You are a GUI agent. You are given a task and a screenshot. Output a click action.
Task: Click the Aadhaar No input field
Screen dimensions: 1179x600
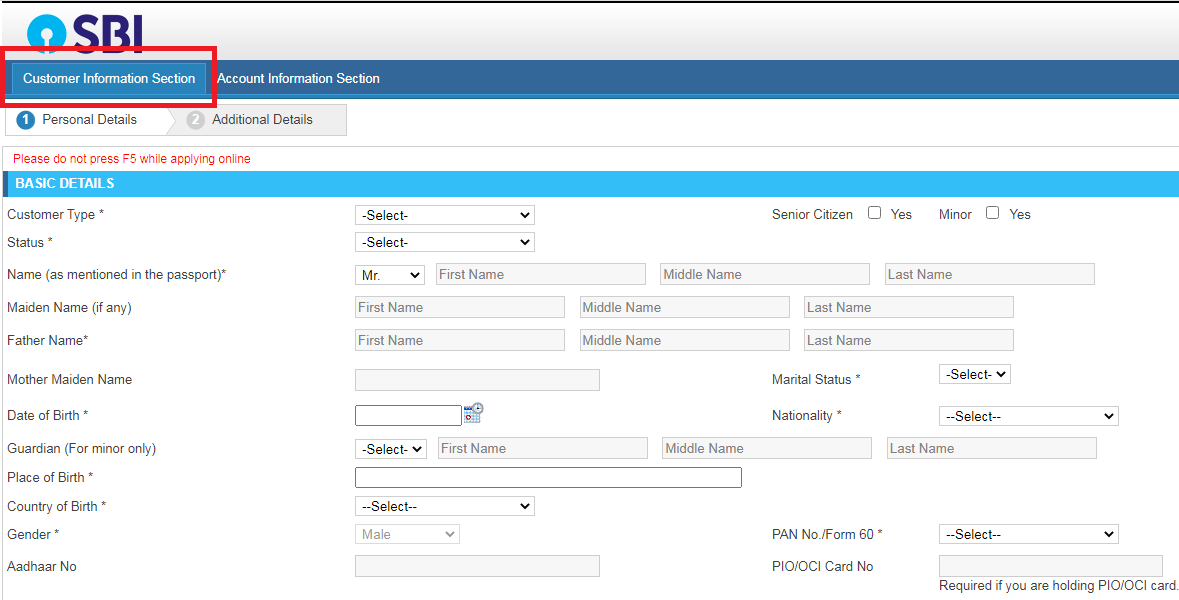[x=477, y=566]
